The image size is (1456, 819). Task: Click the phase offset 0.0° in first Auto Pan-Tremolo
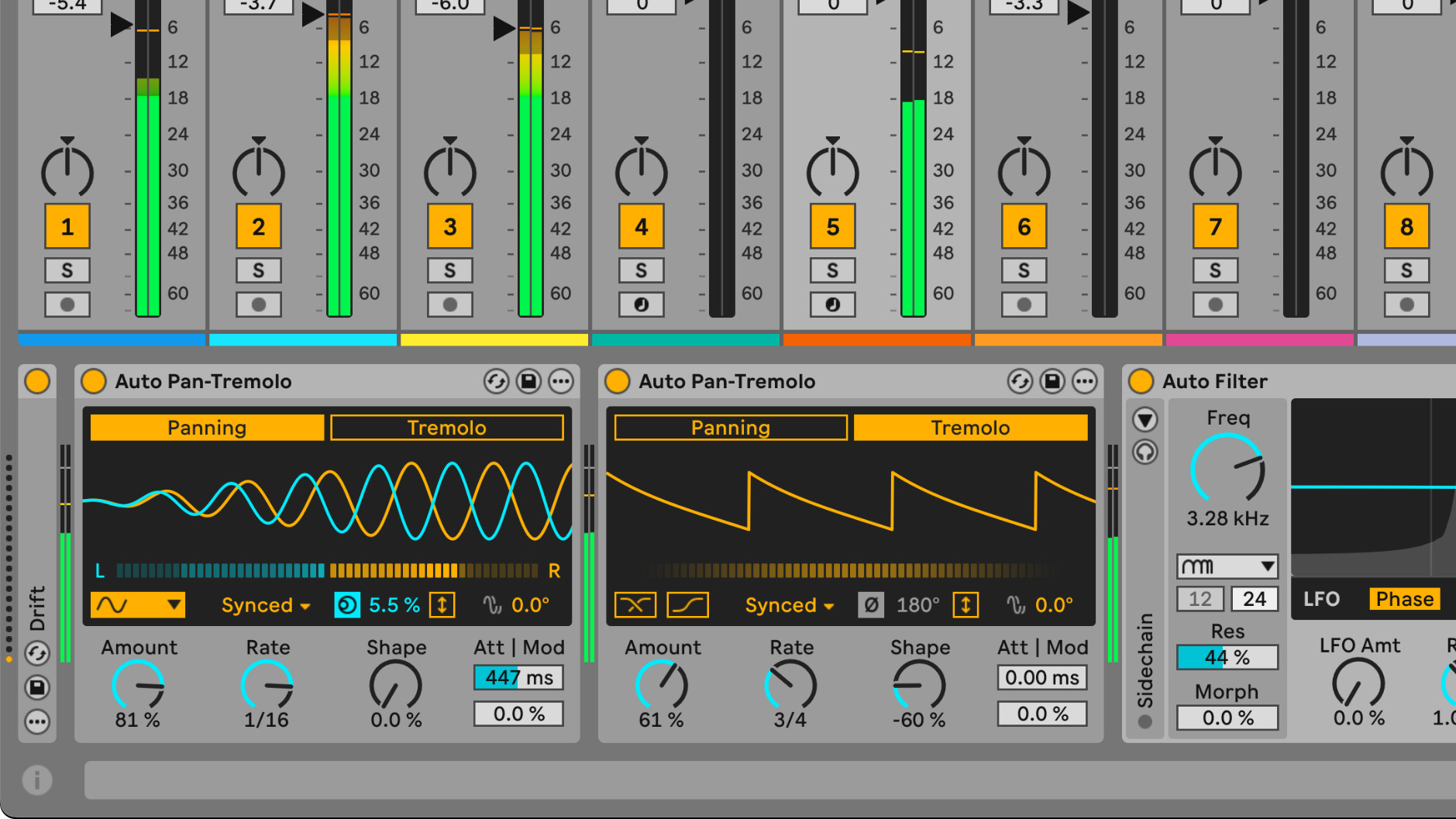point(531,605)
